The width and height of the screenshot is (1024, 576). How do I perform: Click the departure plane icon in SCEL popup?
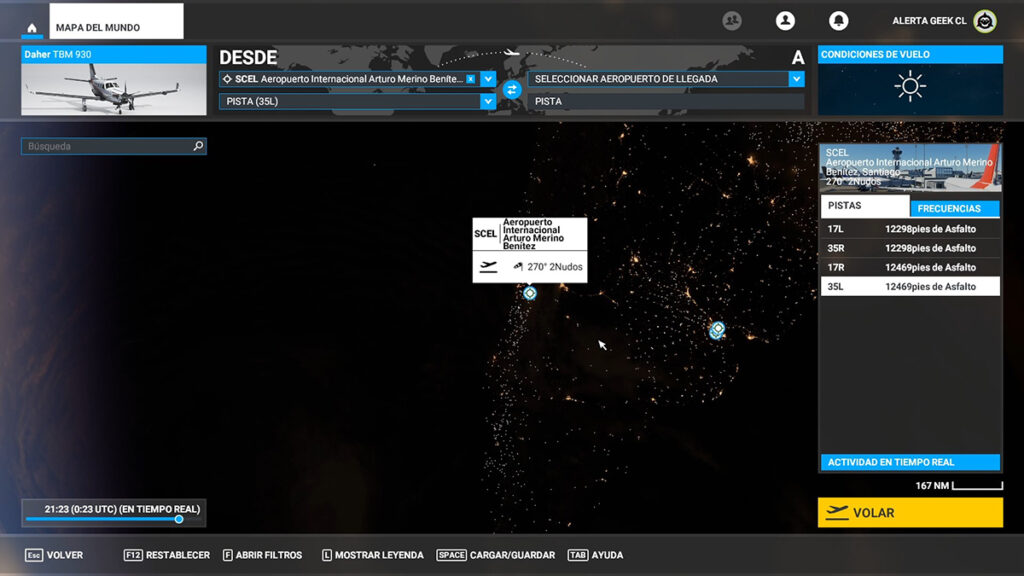488,266
